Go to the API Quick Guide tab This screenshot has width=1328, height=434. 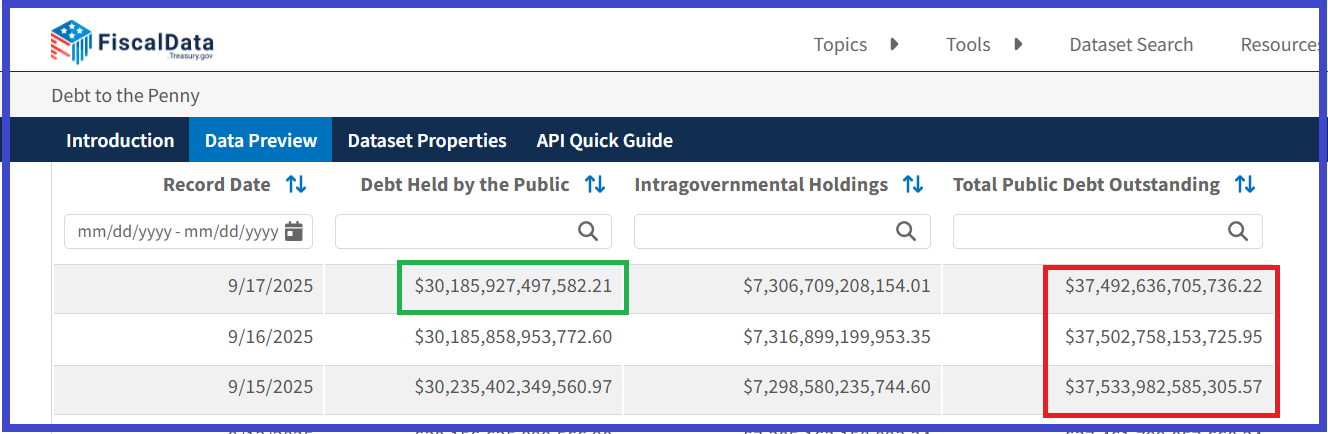click(604, 141)
